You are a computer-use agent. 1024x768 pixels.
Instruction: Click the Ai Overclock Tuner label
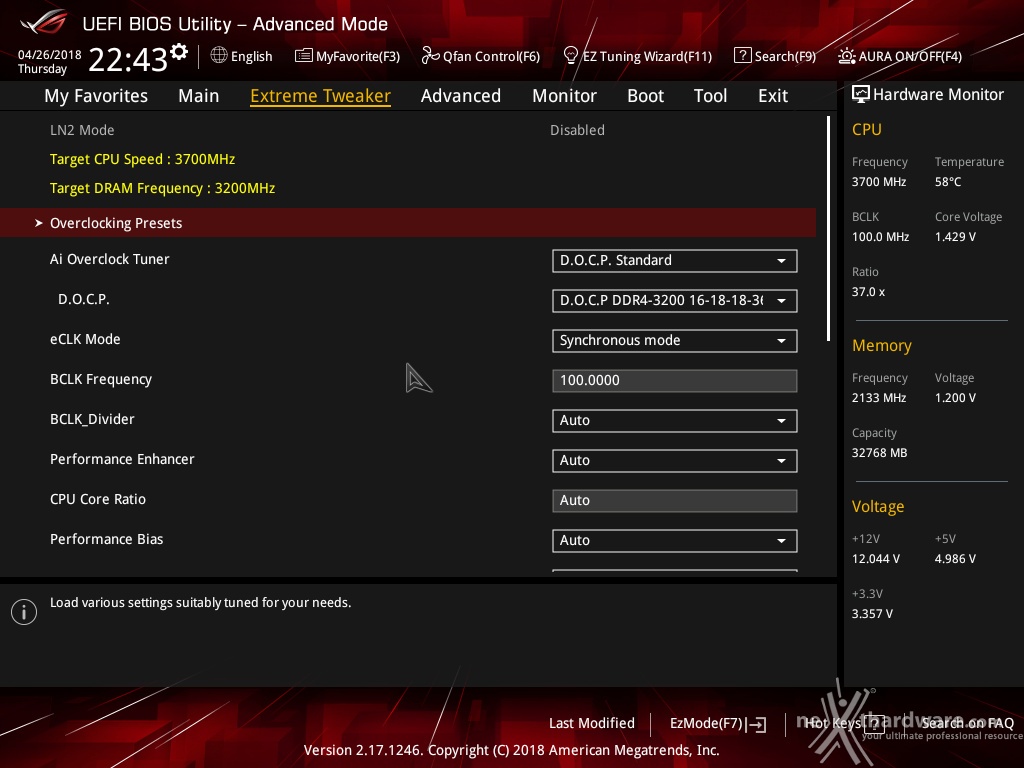(110, 259)
